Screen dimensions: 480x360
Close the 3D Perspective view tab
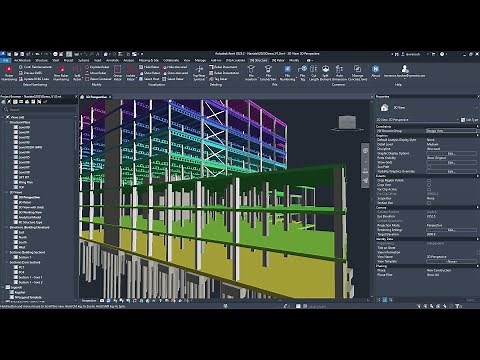(110, 97)
